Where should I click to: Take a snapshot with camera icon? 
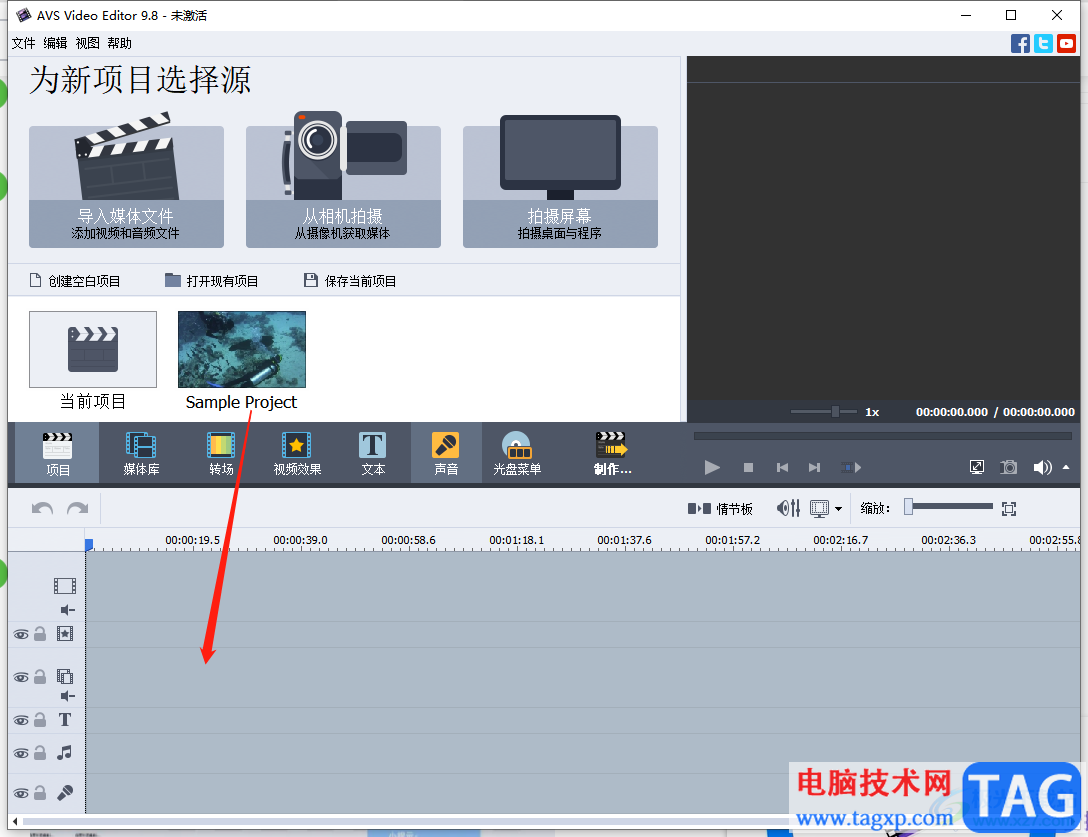(x=1008, y=467)
